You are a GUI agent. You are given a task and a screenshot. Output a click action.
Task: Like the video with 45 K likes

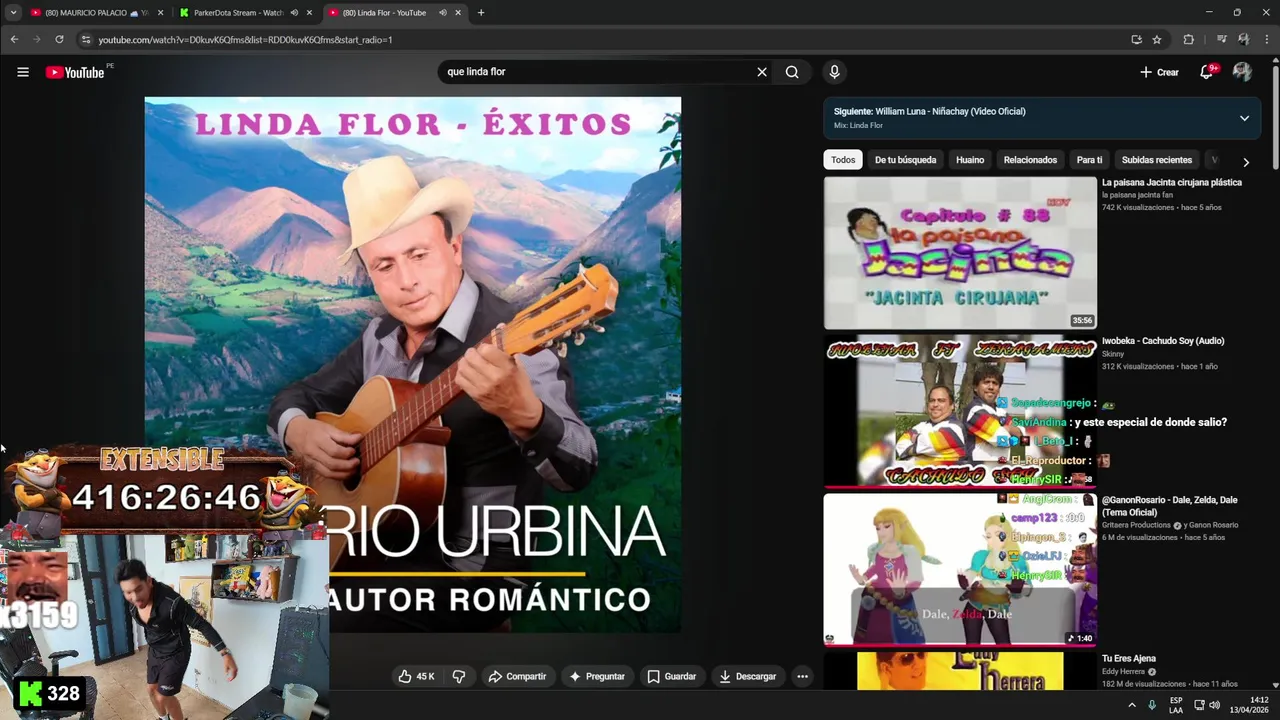416,676
